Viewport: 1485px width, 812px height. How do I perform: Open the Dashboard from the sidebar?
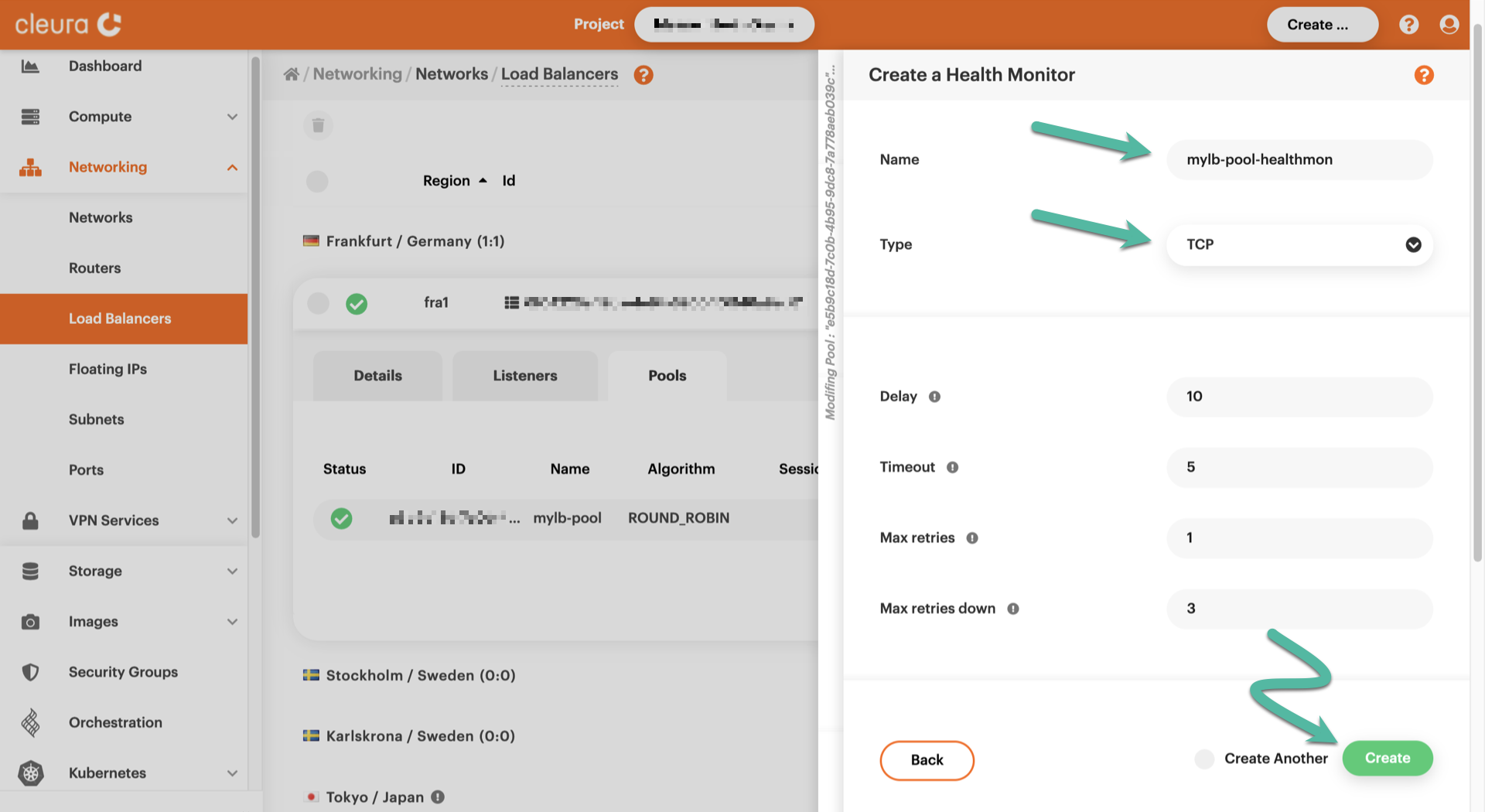tap(105, 66)
